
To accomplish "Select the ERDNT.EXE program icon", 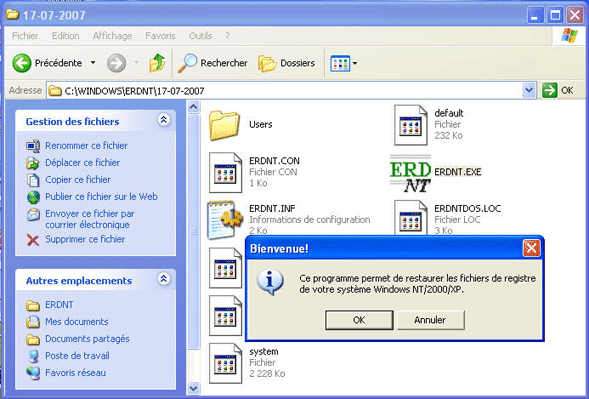I will 411,173.
